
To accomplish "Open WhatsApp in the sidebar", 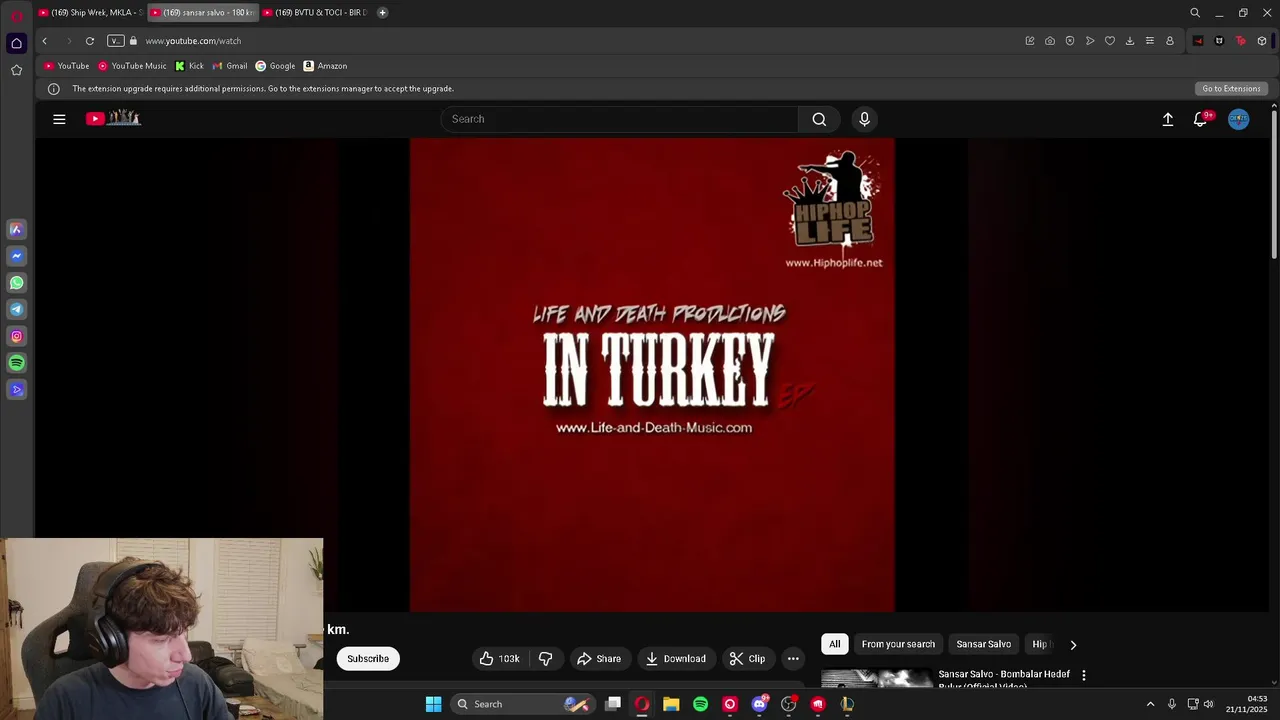I will tap(16, 283).
